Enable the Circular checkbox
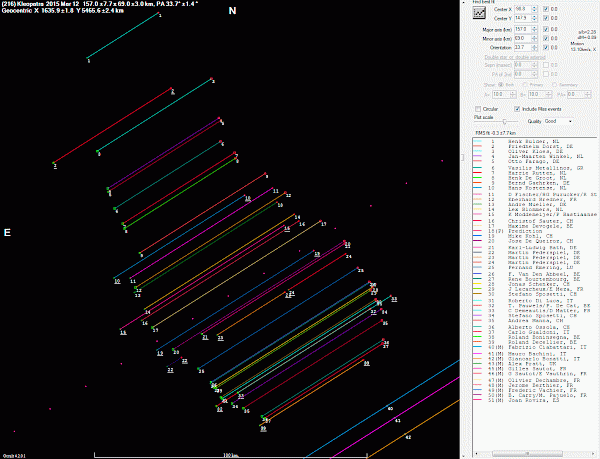Screen dimensions: 600x459 click(x=477, y=109)
